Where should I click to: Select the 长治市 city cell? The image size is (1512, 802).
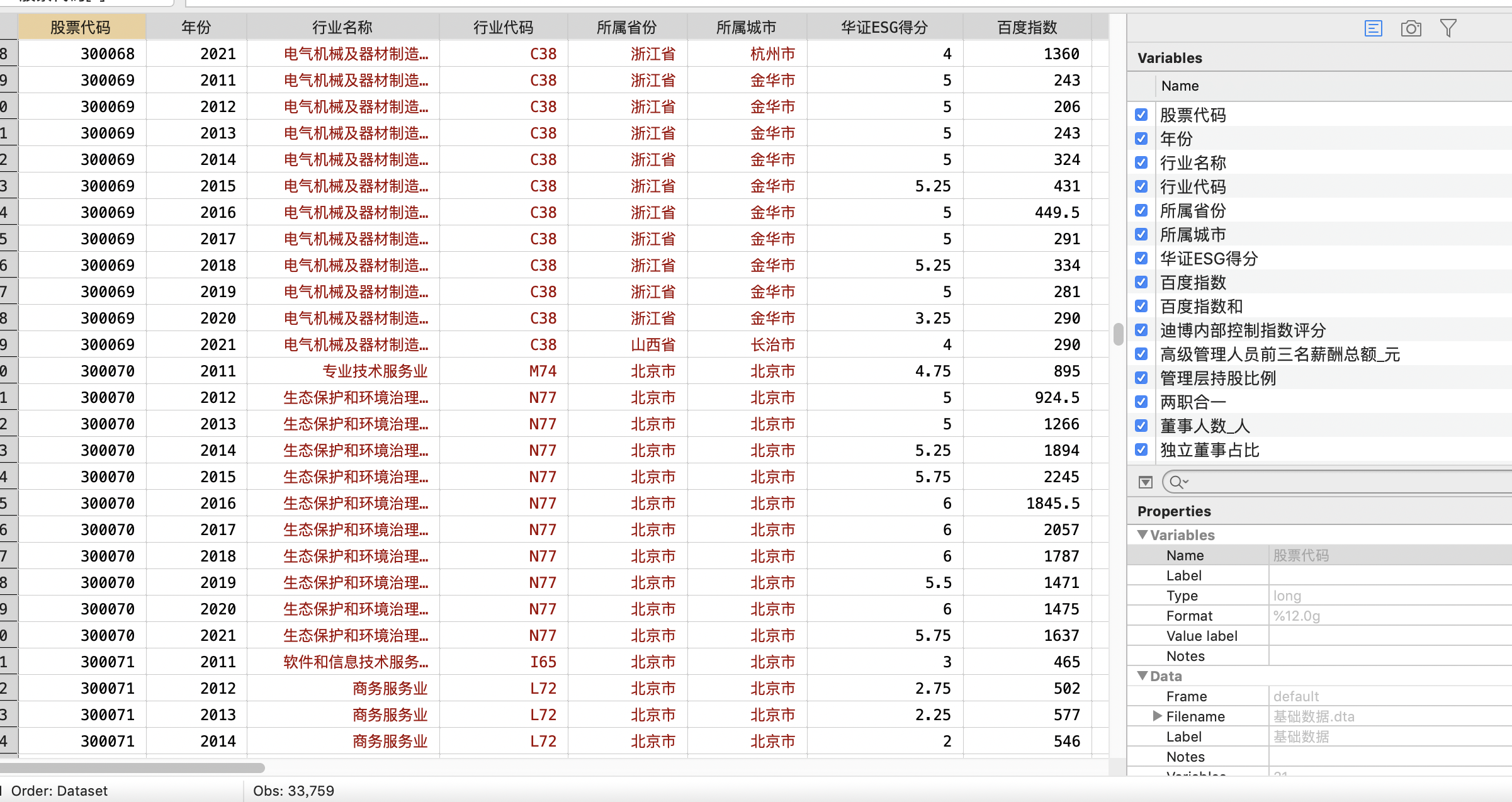click(x=772, y=344)
